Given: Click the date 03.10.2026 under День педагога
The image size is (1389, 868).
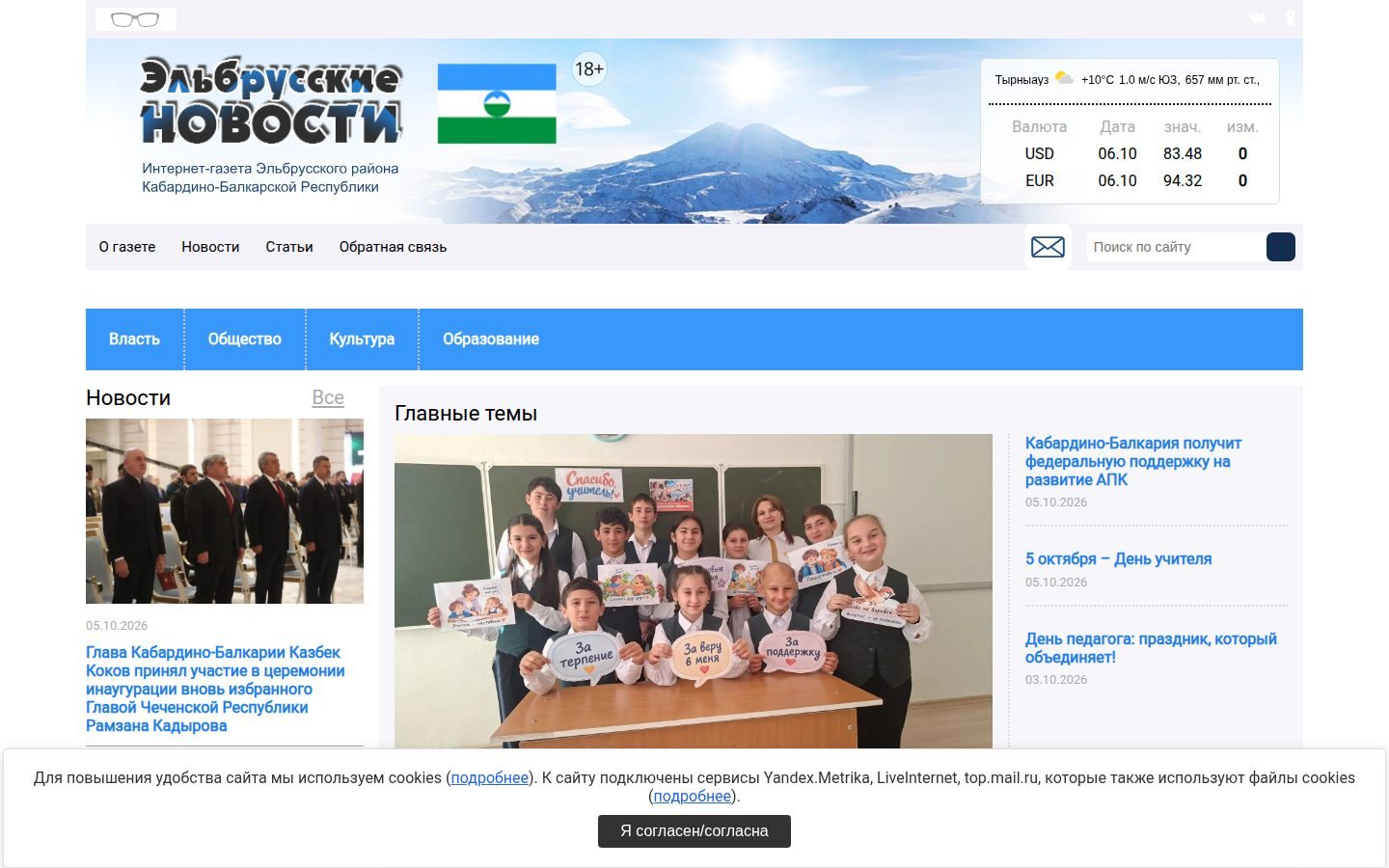Looking at the screenshot, I should point(1056,680).
